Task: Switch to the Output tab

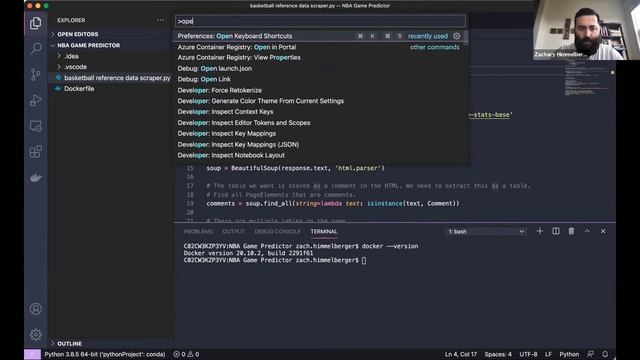Action: point(233,231)
